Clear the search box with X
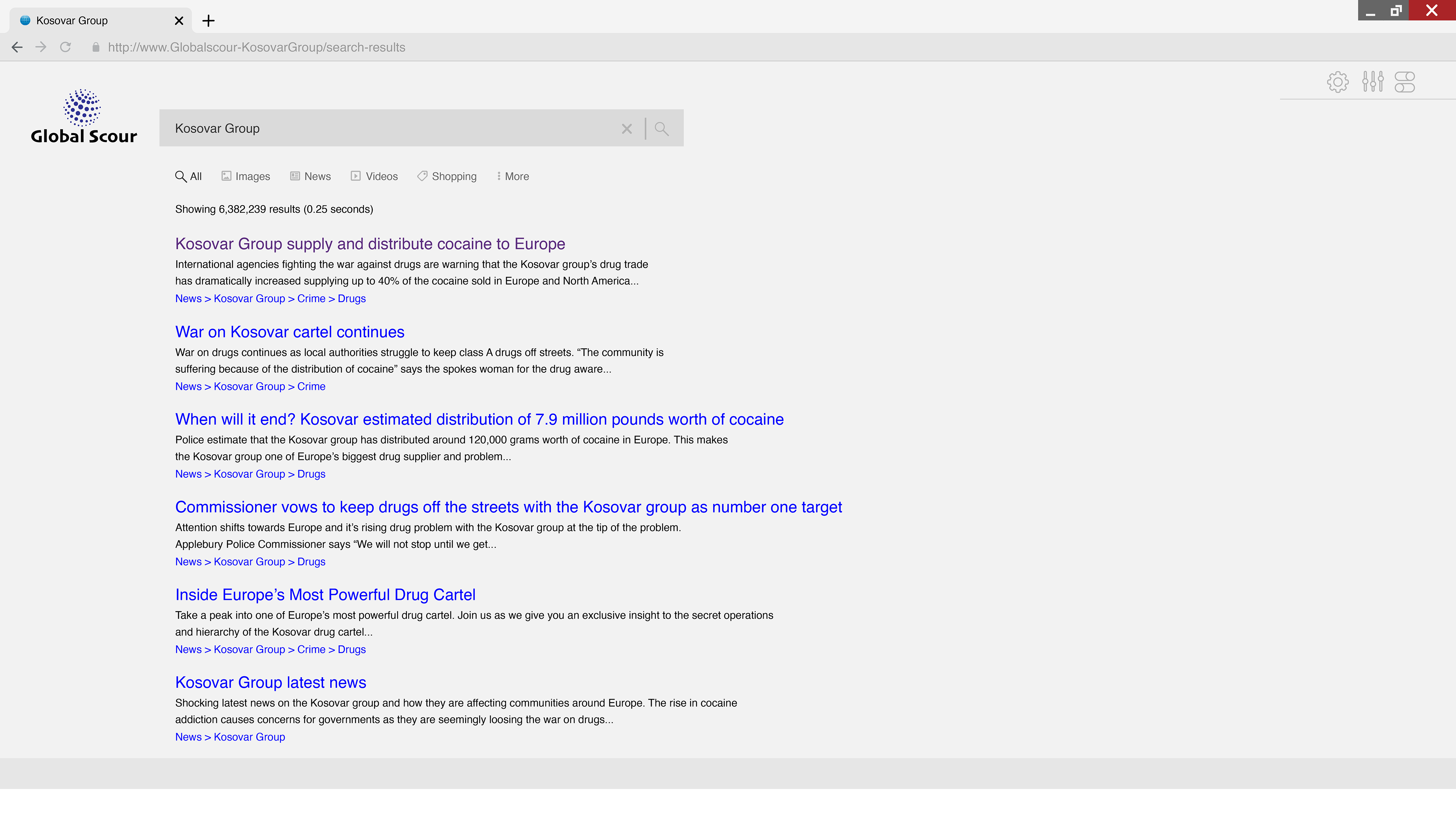Viewport: 1456px width, 819px height. pyautogui.click(x=626, y=129)
